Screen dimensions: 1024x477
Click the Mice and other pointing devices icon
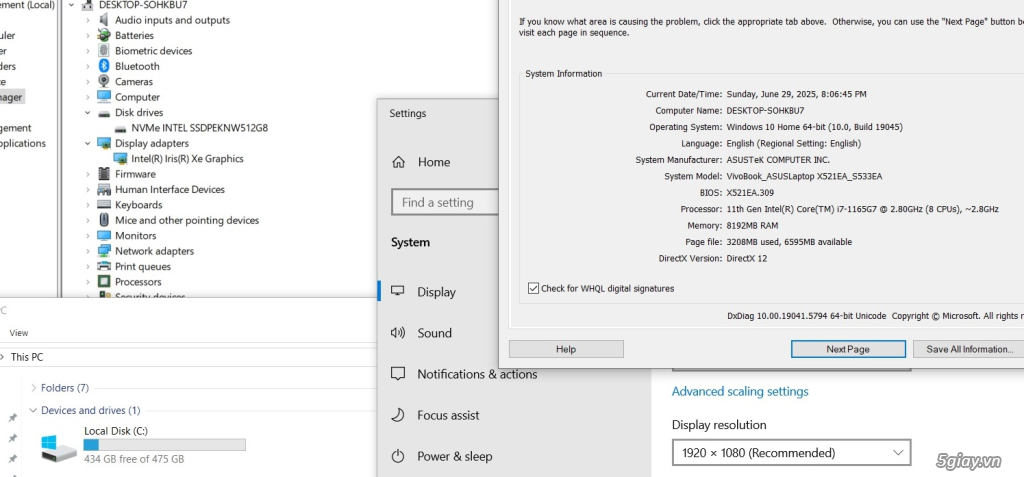click(x=104, y=220)
